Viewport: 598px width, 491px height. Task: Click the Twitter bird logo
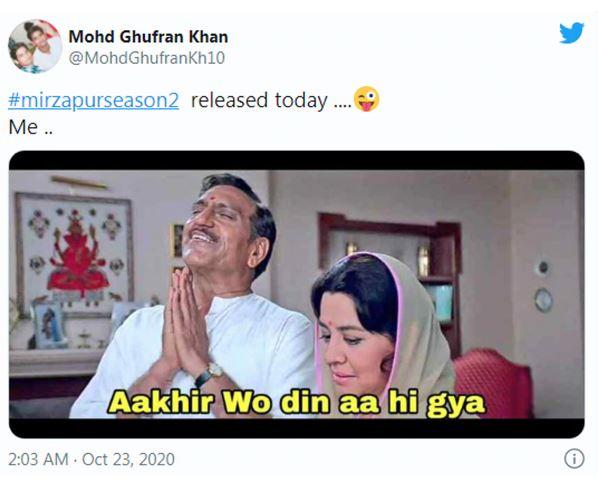(x=572, y=33)
